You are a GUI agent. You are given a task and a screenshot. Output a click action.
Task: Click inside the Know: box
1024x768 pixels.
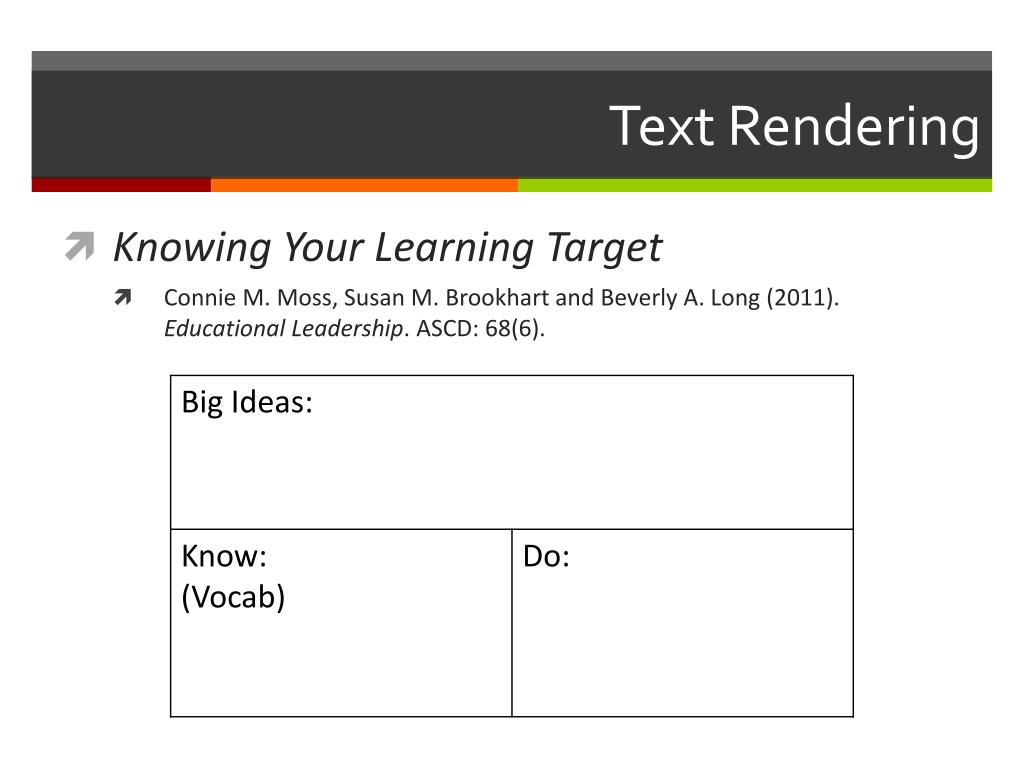[341, 623]
